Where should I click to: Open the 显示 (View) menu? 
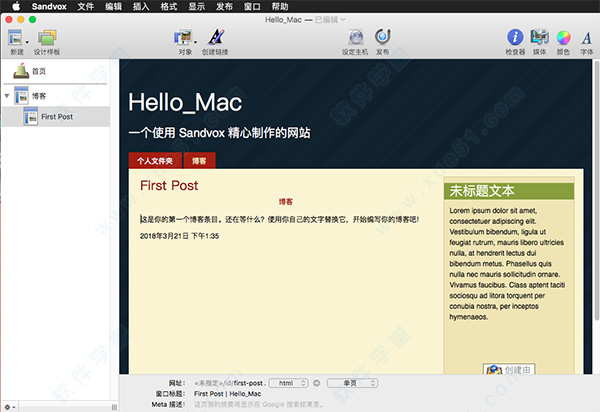196,7
